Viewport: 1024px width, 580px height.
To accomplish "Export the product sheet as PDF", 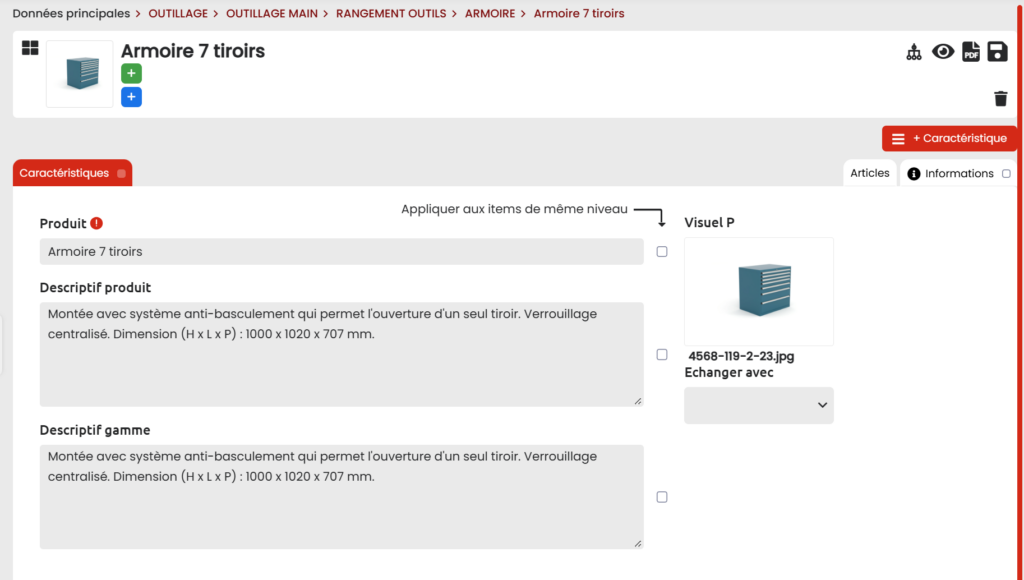I will [x=971, y=52].
